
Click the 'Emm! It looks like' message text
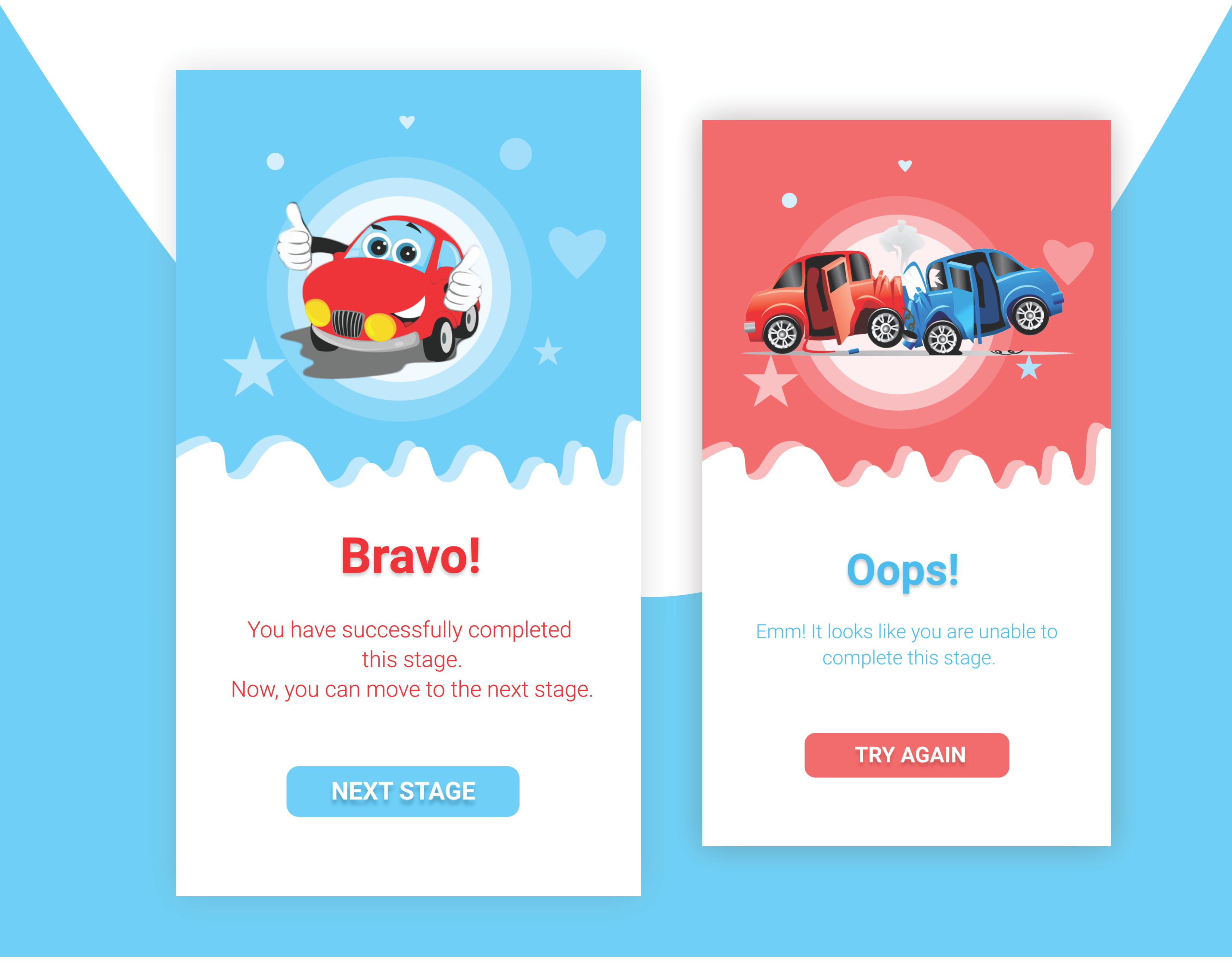pyautogui.click(x=907, y=645)
